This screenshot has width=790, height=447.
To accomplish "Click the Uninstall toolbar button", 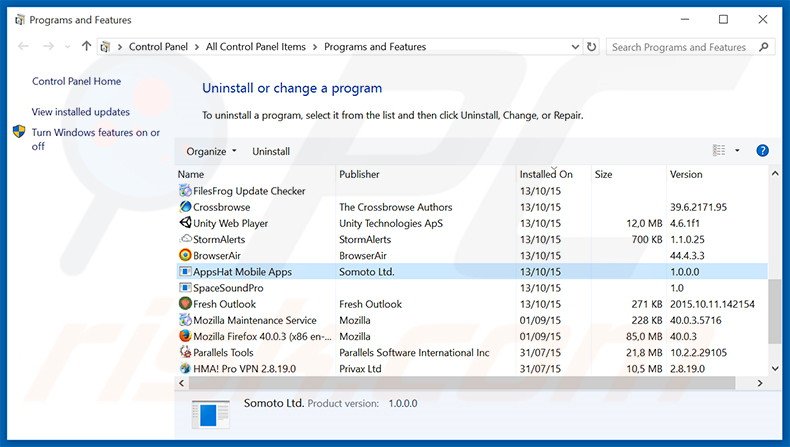I will click(271, 151).
